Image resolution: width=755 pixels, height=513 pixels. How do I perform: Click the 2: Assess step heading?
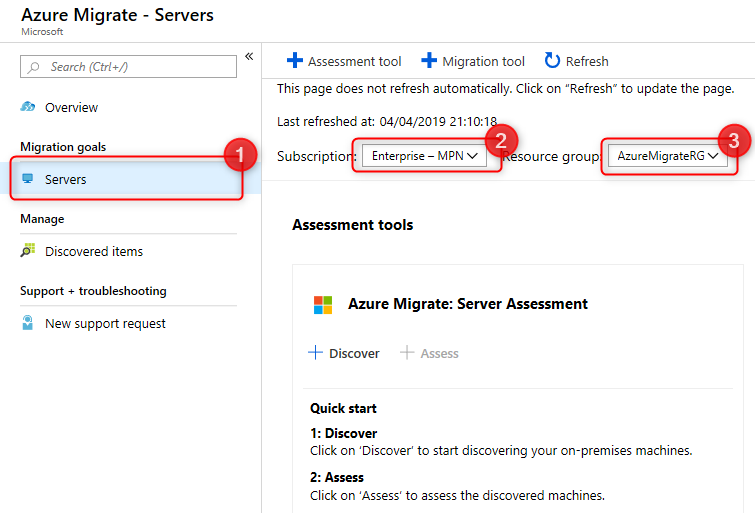[337, 477]
